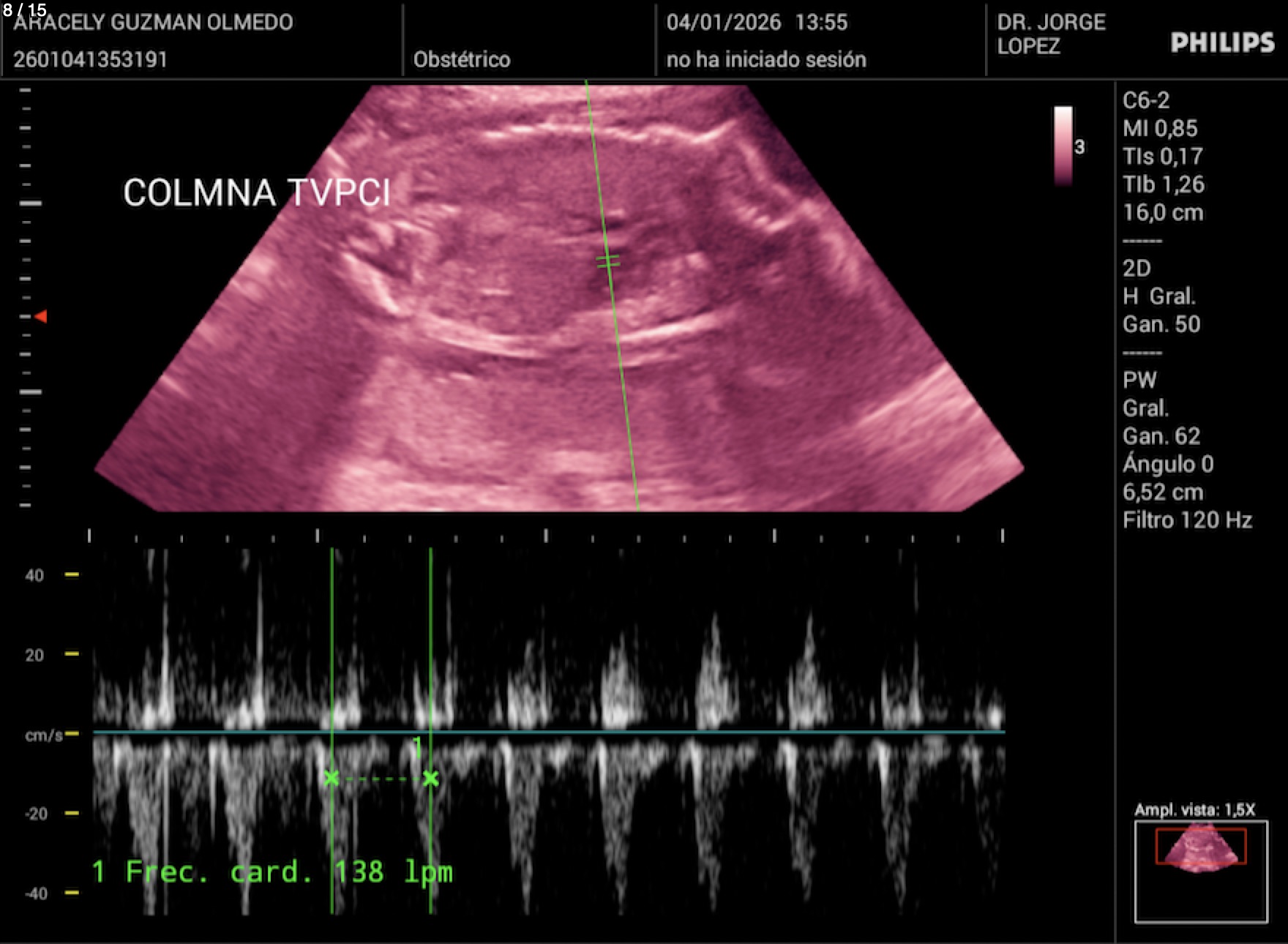Click the red focal depth triangle marker

[42, 316]
